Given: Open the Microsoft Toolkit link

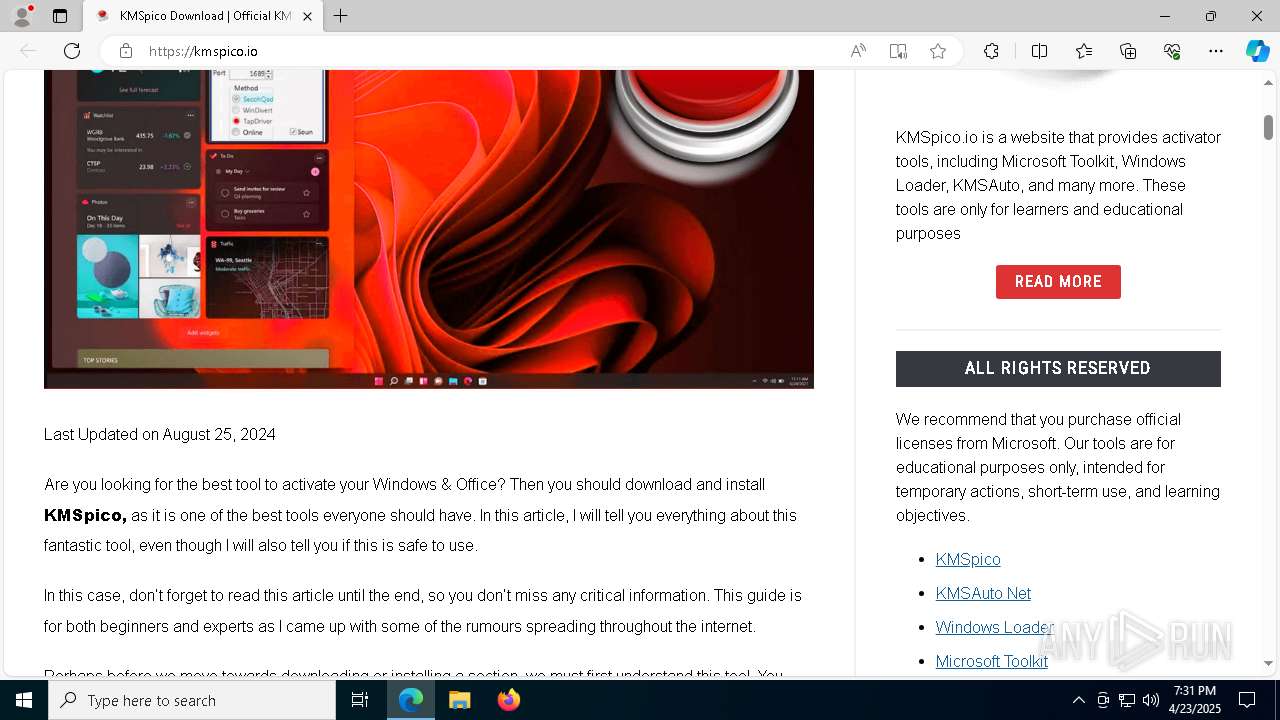Looking at the screenshot, I should pos(992,661).
